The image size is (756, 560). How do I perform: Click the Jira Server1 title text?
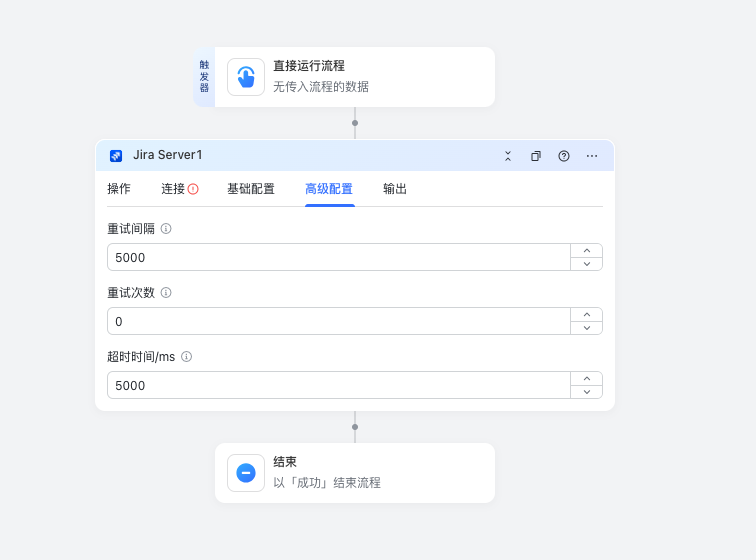click(168, 155)
